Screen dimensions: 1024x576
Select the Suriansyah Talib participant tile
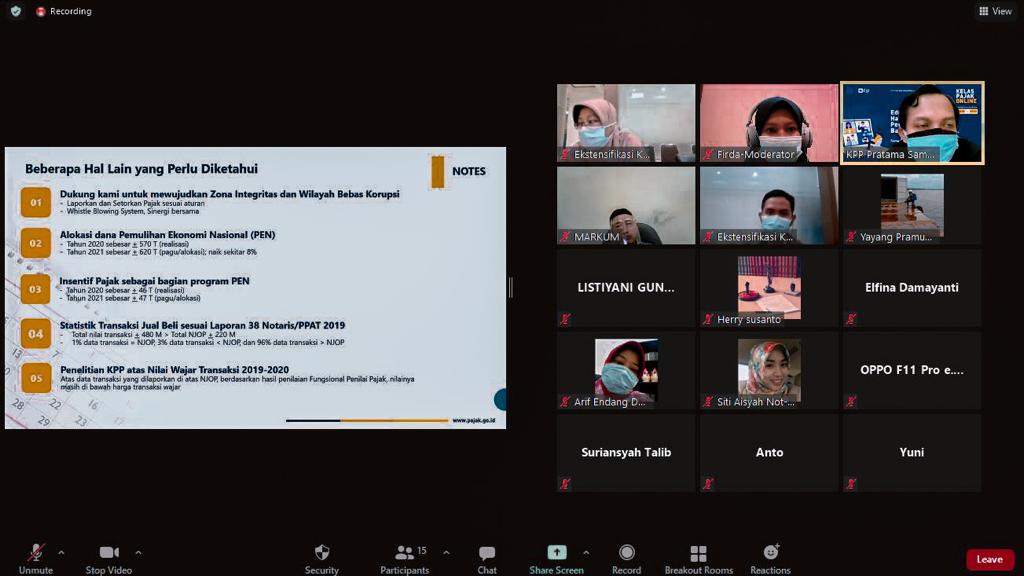(626, 453)
